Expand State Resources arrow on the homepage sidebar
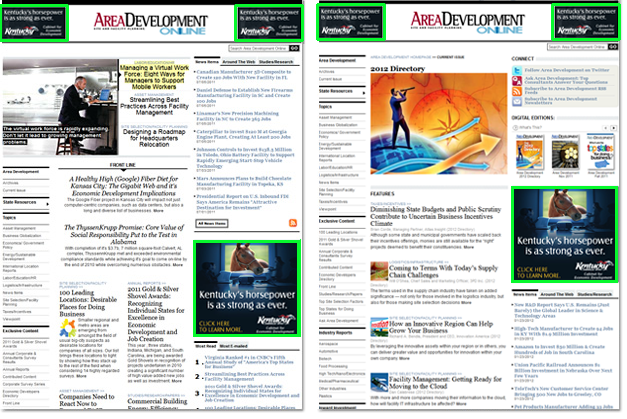627x419 pixels. (x=48, y=204)
